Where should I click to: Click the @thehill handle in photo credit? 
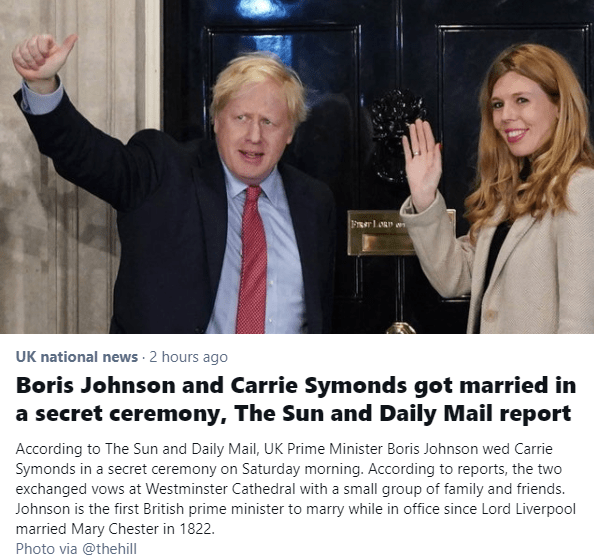[x=109, y=549]
